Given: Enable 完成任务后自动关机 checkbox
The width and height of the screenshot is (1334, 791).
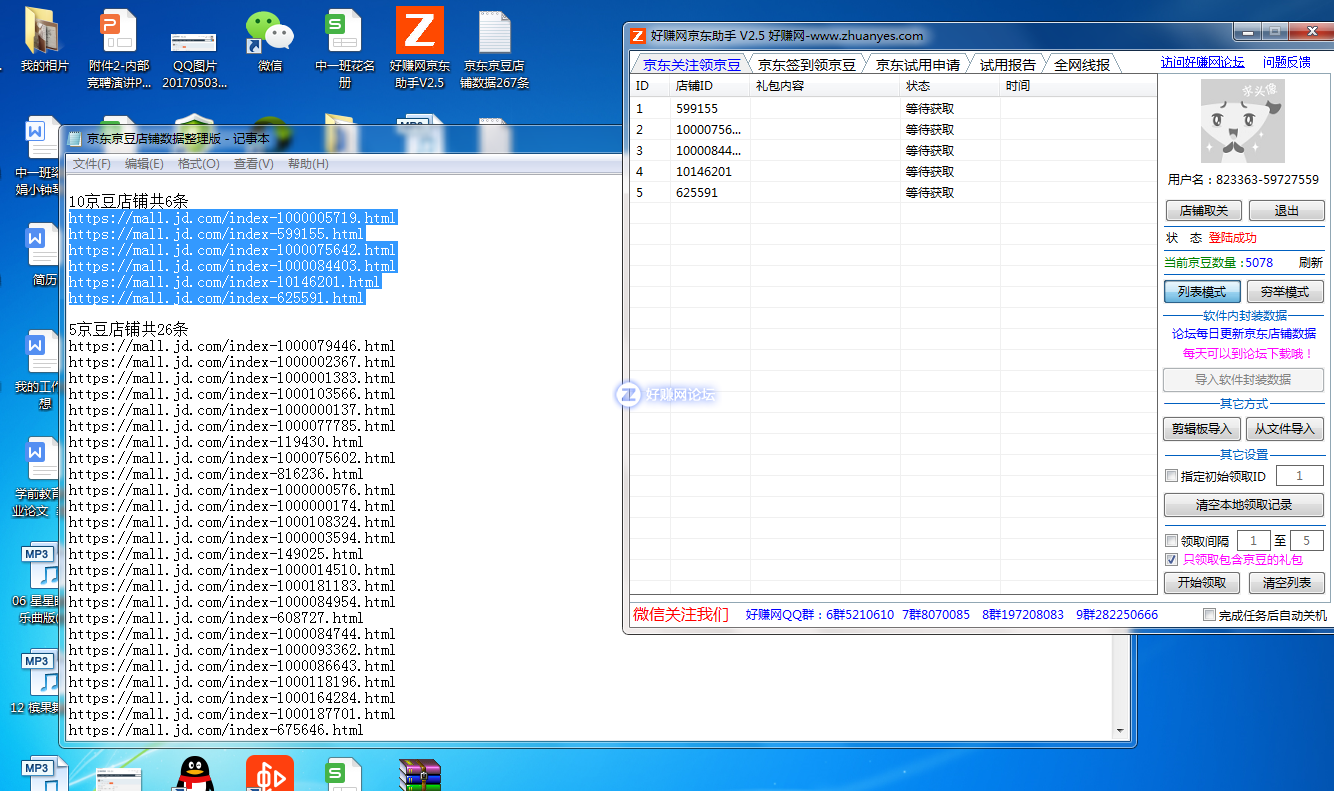Looking at the screenshot, I should pyautogui.click(x=1210, y=615).
